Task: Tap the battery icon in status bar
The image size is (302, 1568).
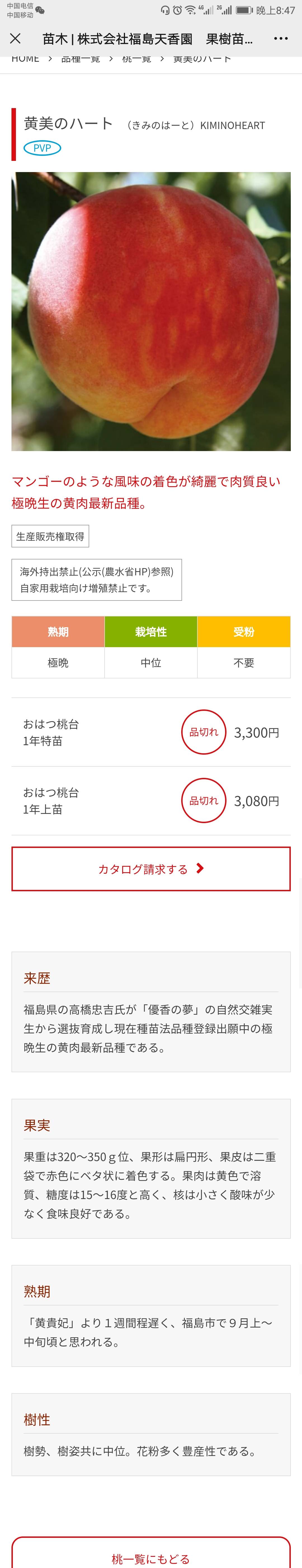Action: point(244,10)
